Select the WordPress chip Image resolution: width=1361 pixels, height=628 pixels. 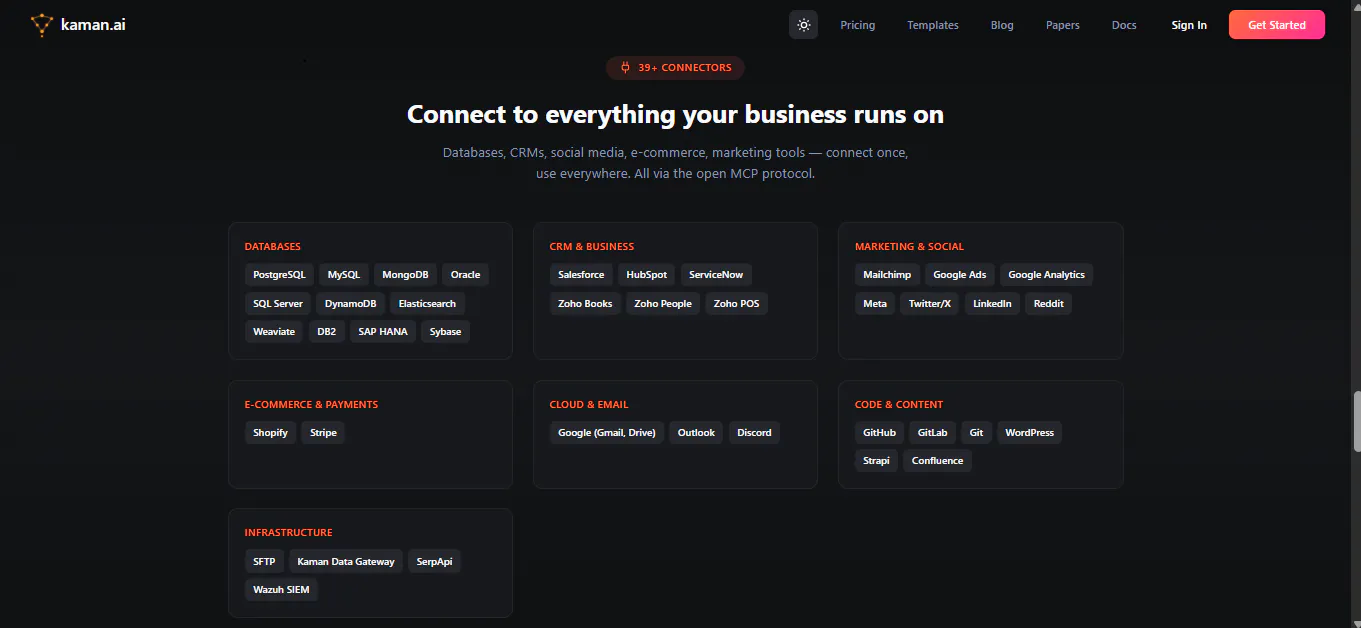click(1029, 433)
